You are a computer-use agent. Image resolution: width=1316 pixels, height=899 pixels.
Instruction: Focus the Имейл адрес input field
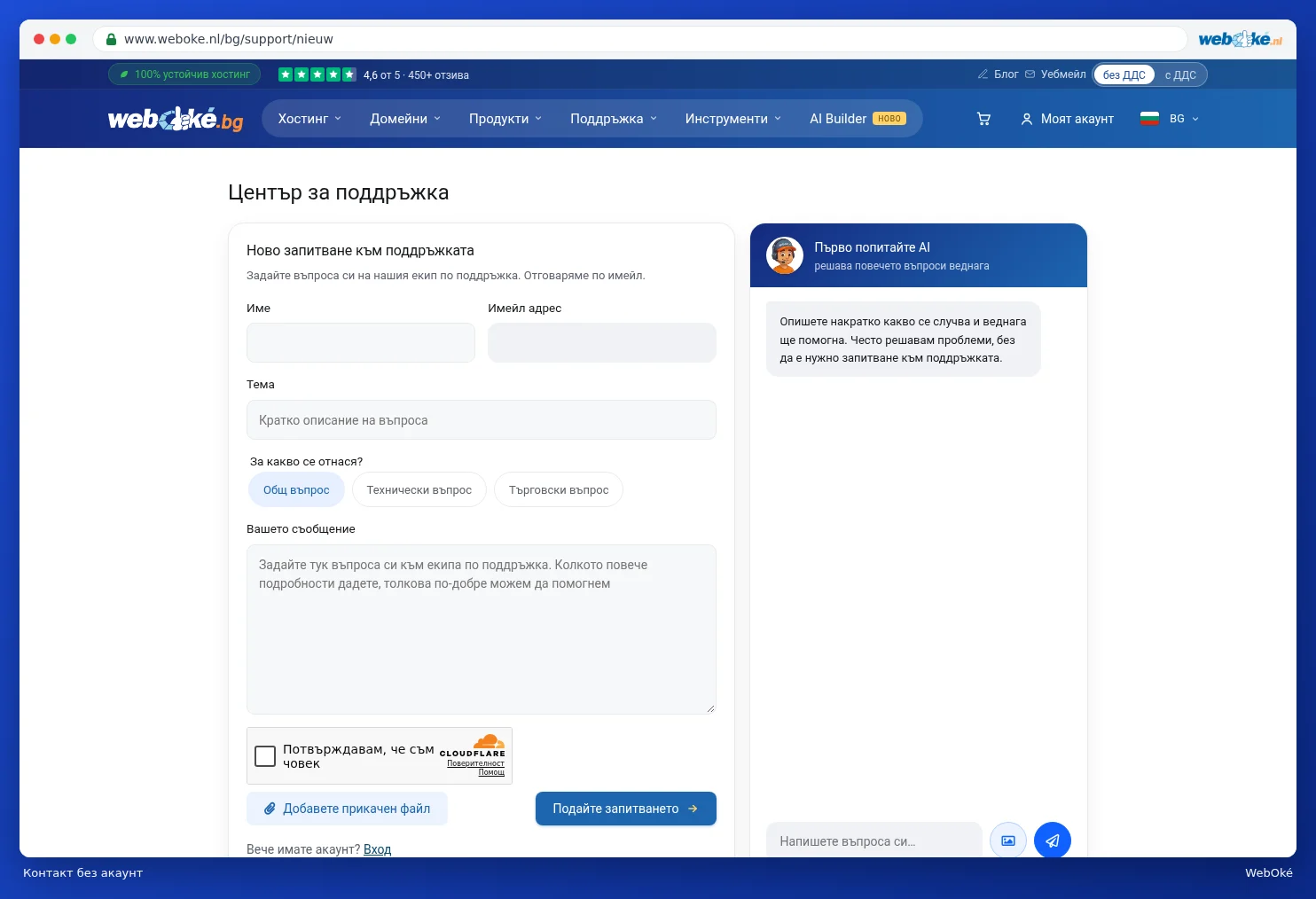pos(602,342)
